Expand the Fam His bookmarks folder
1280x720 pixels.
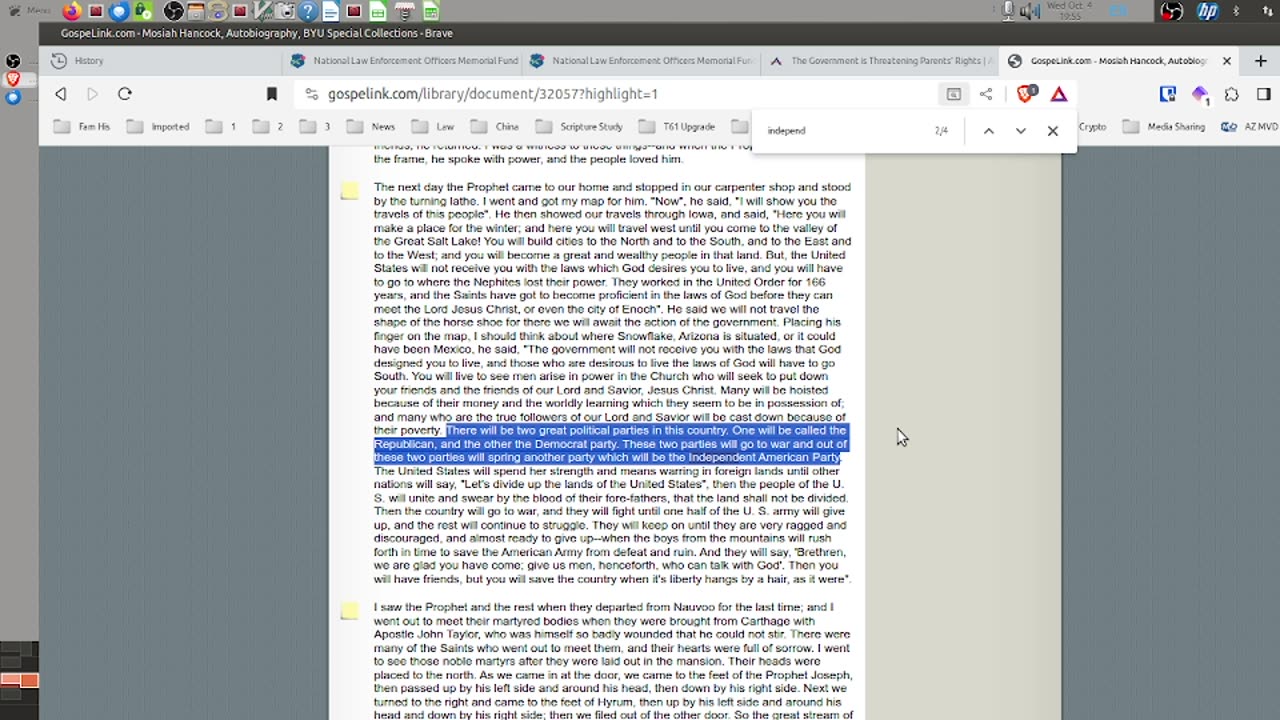click(x=82, y=127)
